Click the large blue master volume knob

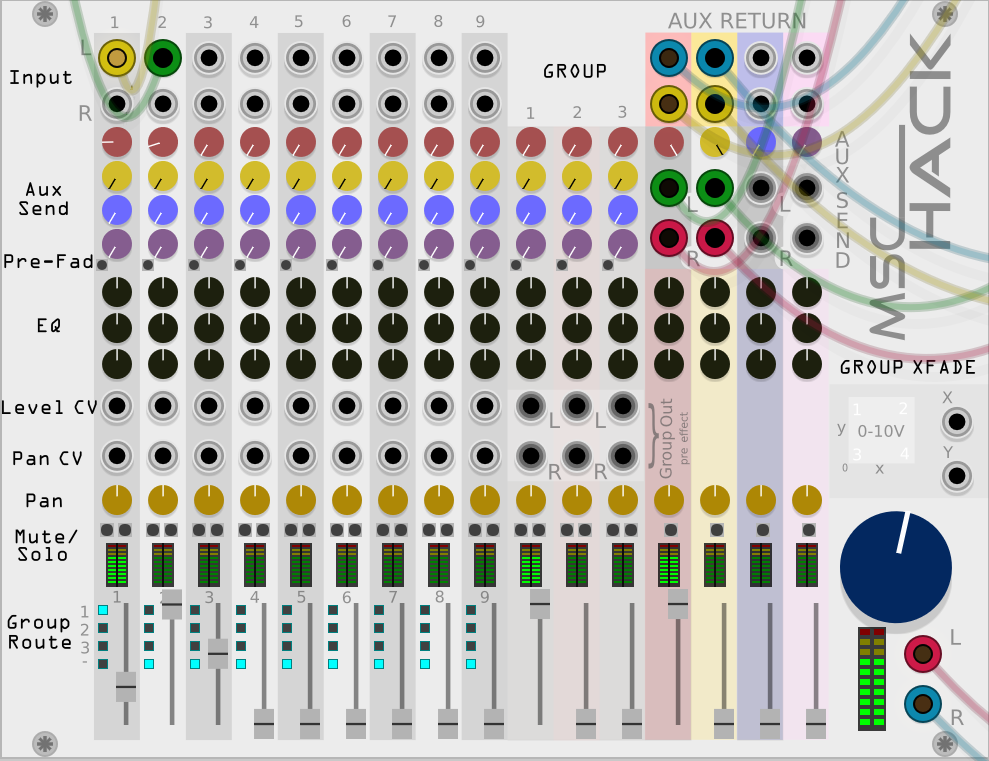coord(896,567)
